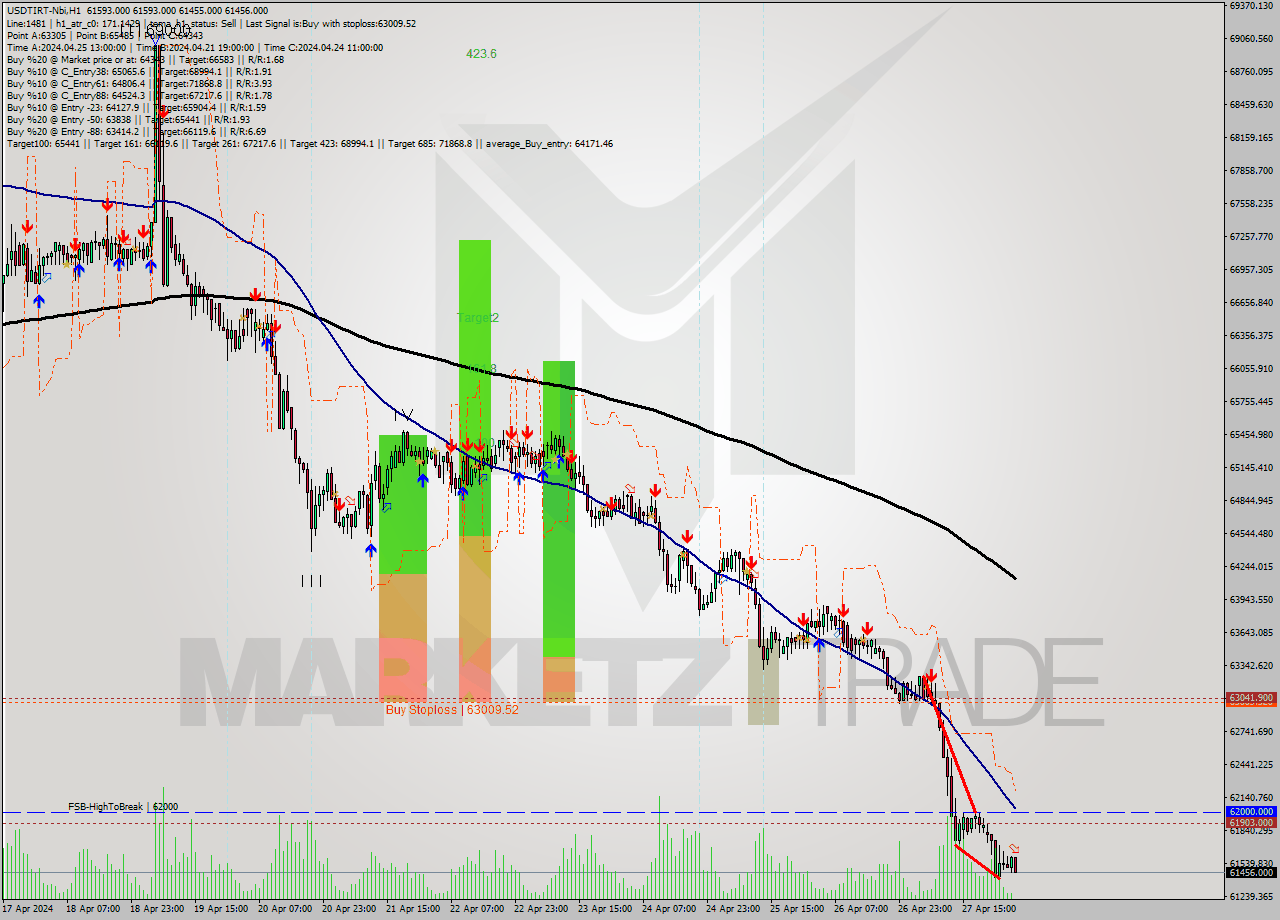The image size is (1280, 920).
Task: Click the 68159.165 price axis label
Action: pos(1250,137)
